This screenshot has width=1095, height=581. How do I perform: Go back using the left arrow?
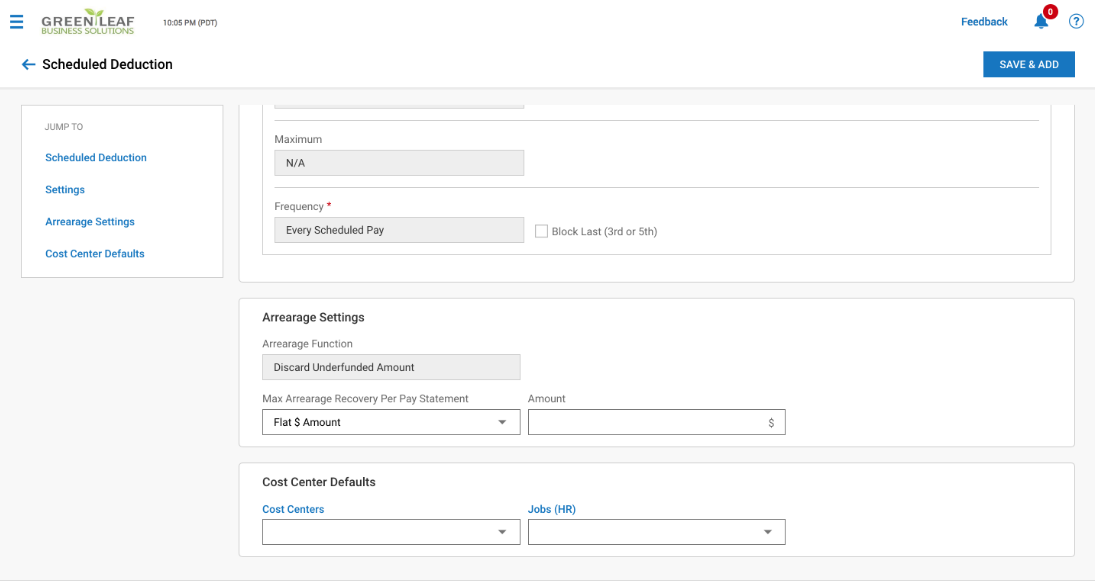(28, 65)
